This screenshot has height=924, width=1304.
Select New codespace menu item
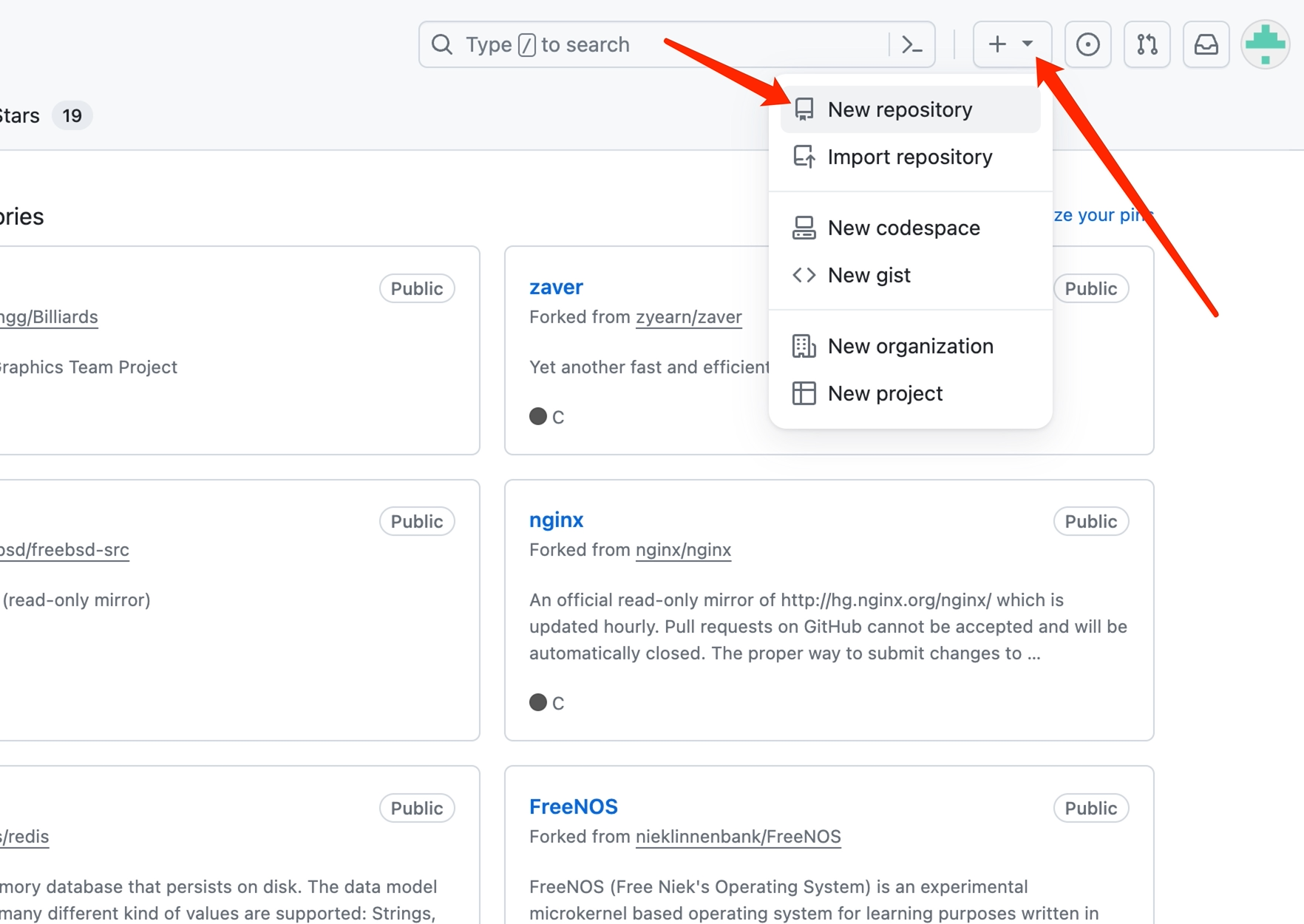[x=911, y=228]
